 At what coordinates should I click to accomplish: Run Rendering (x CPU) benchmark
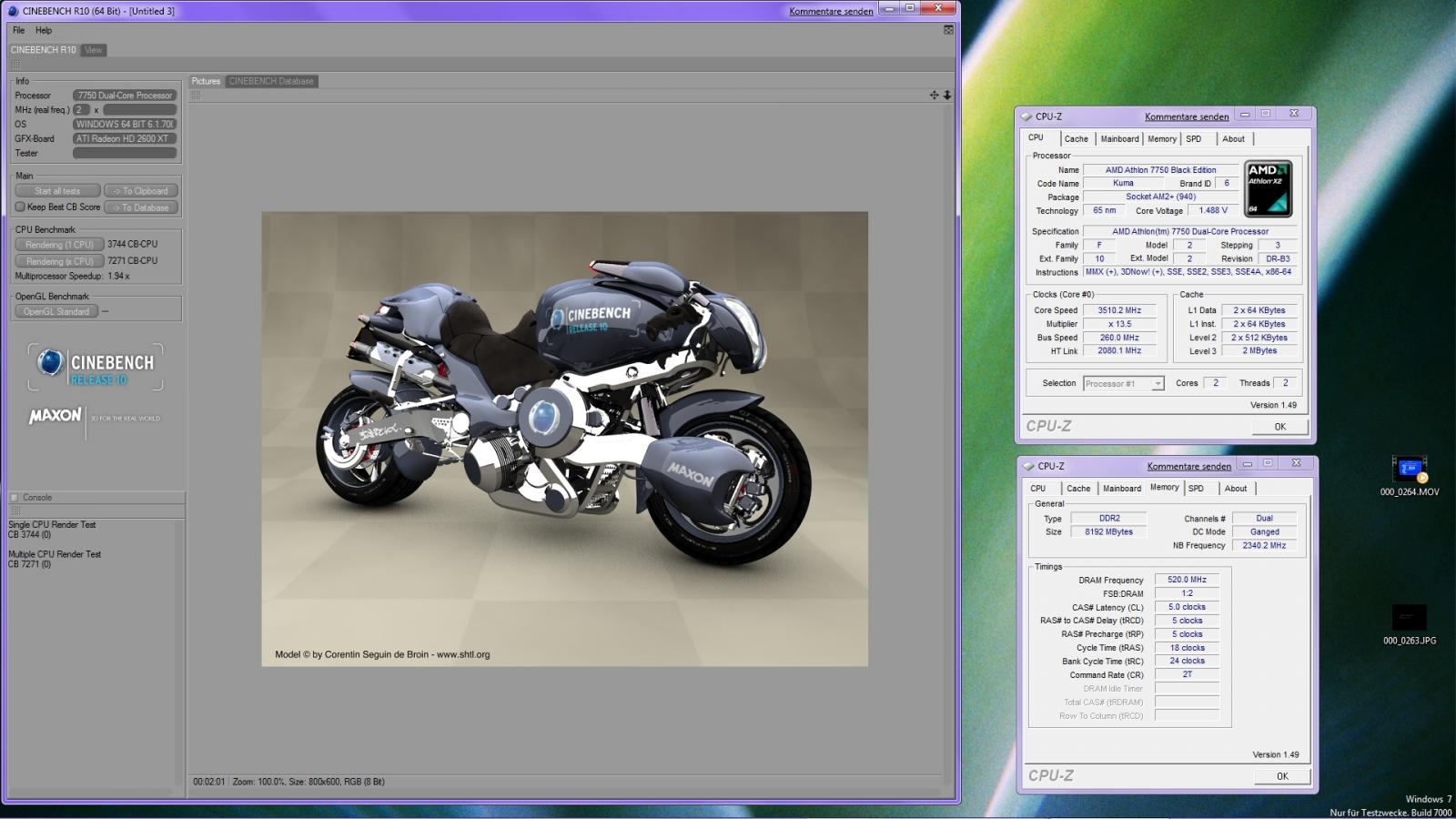pos(59,261)
